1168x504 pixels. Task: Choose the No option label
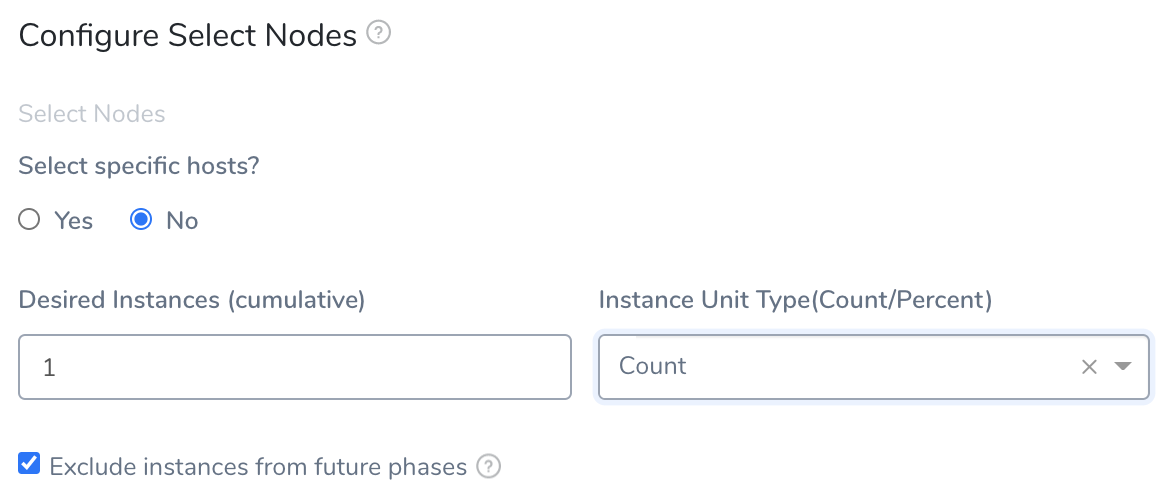[182, 221]
